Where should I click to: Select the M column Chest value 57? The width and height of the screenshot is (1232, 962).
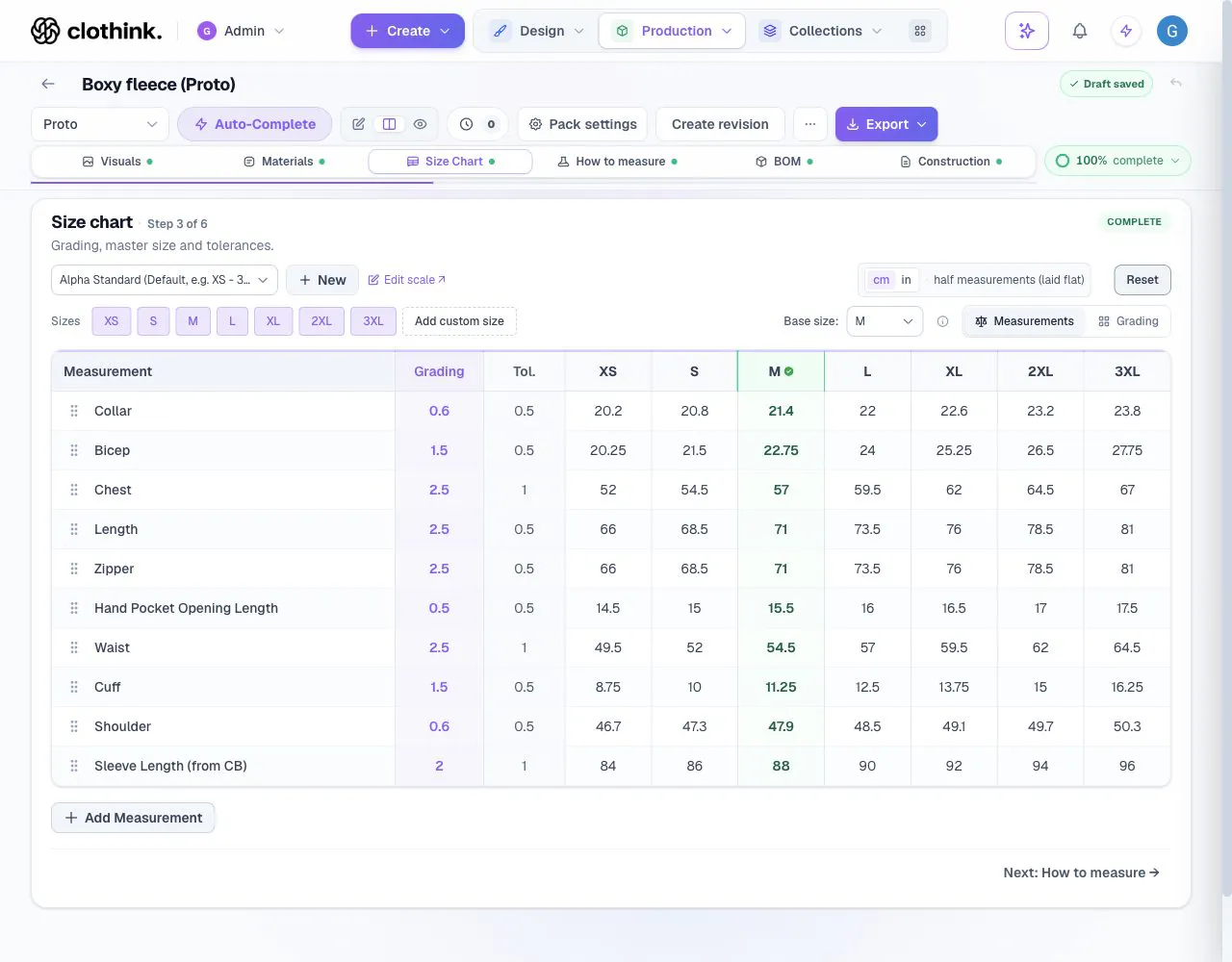[781, 490]
